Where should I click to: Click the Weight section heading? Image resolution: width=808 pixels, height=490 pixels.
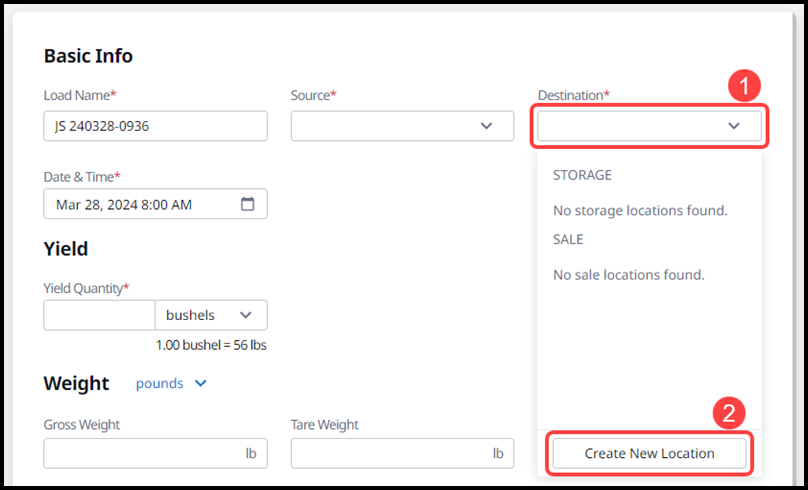[76, 383]
